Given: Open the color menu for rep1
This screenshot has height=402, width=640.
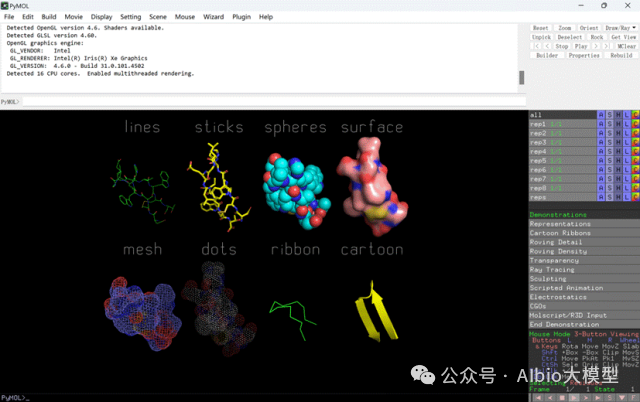Looking at the screenshot, I should pos(635,124).
